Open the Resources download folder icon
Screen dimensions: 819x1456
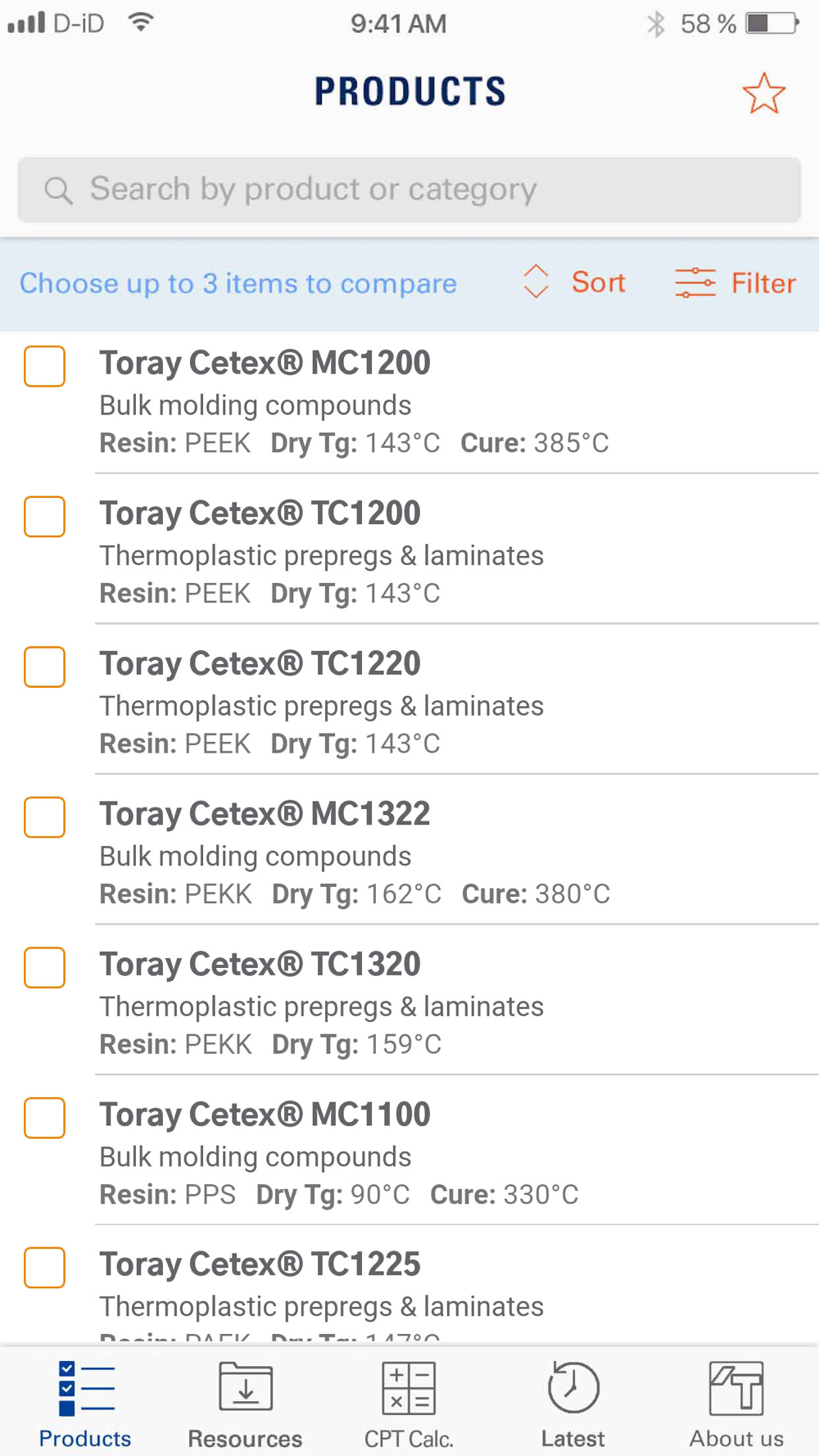click(245, 1386)
